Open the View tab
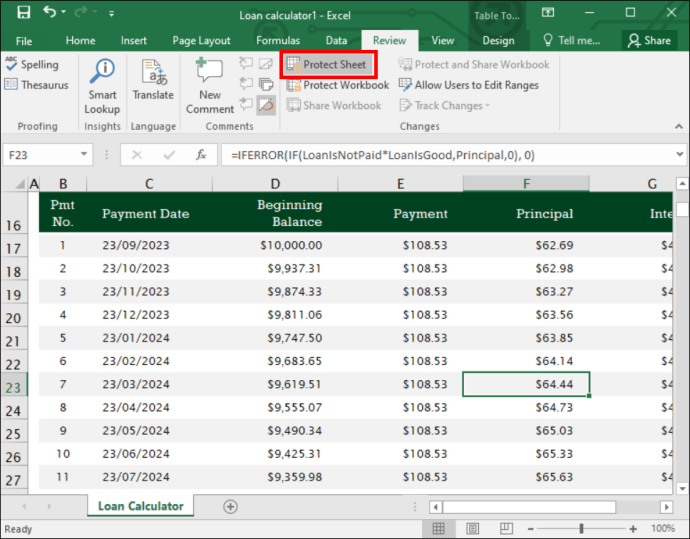This screenshot has height=539, width=690. [x=442, y=40]
